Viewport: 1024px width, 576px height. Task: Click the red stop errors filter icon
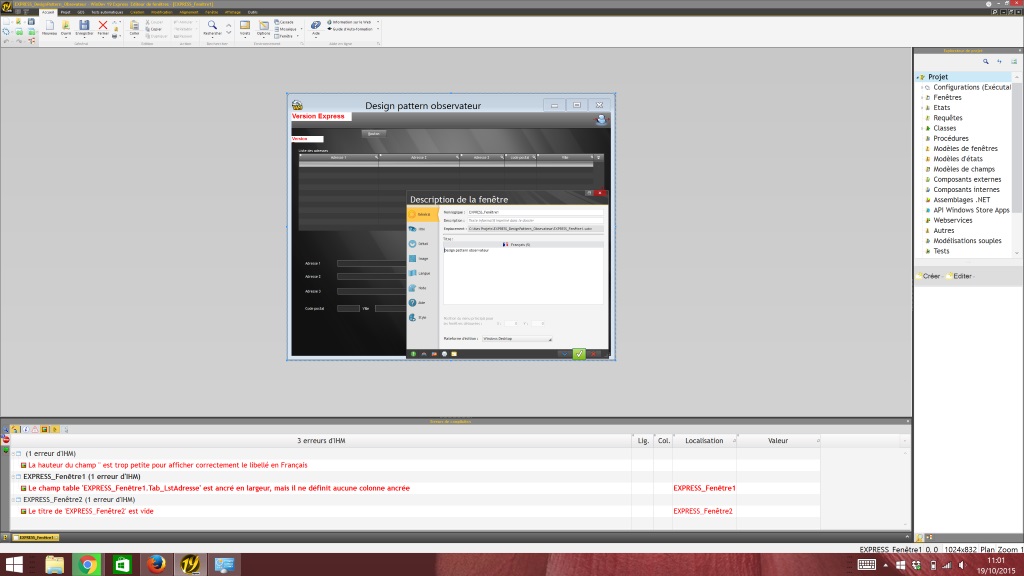pyautogui.click(x=6, y=440)
